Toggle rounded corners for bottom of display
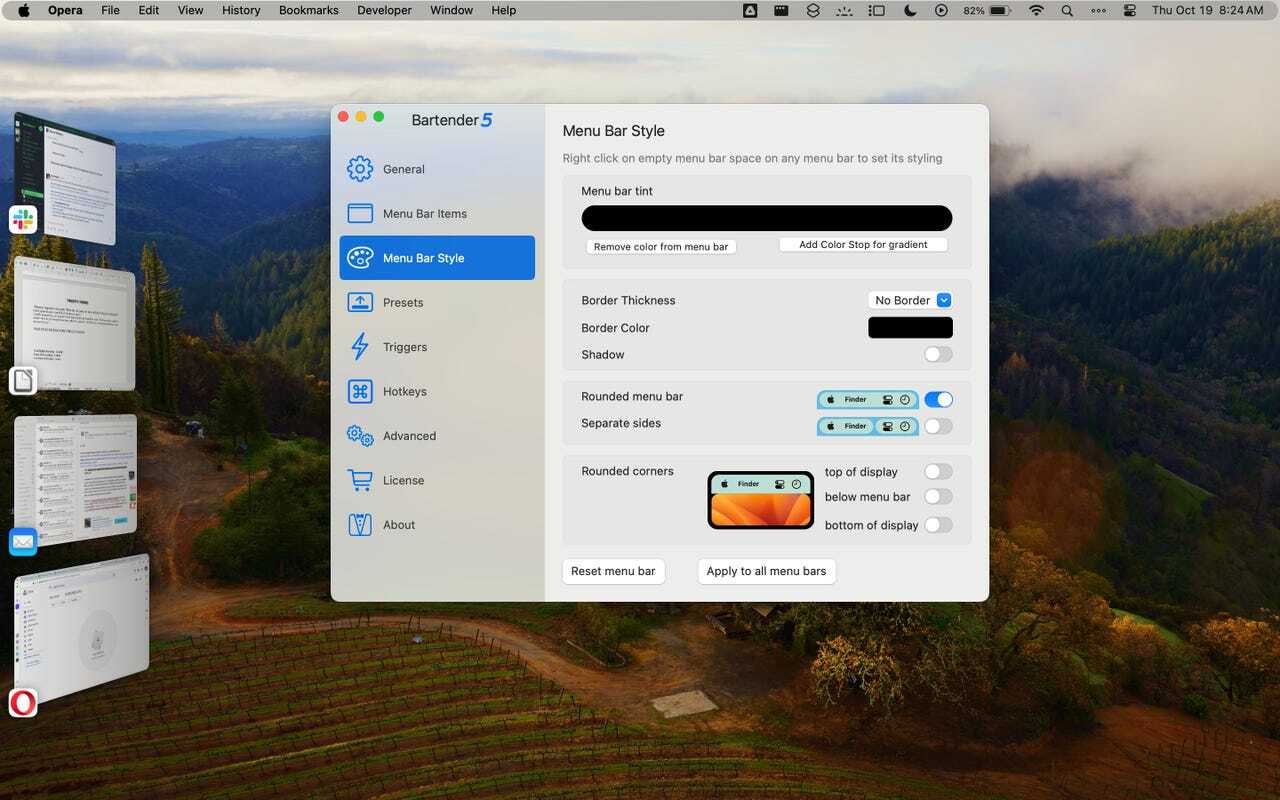This screenshot has height=800, width=1280. (938, 524)
